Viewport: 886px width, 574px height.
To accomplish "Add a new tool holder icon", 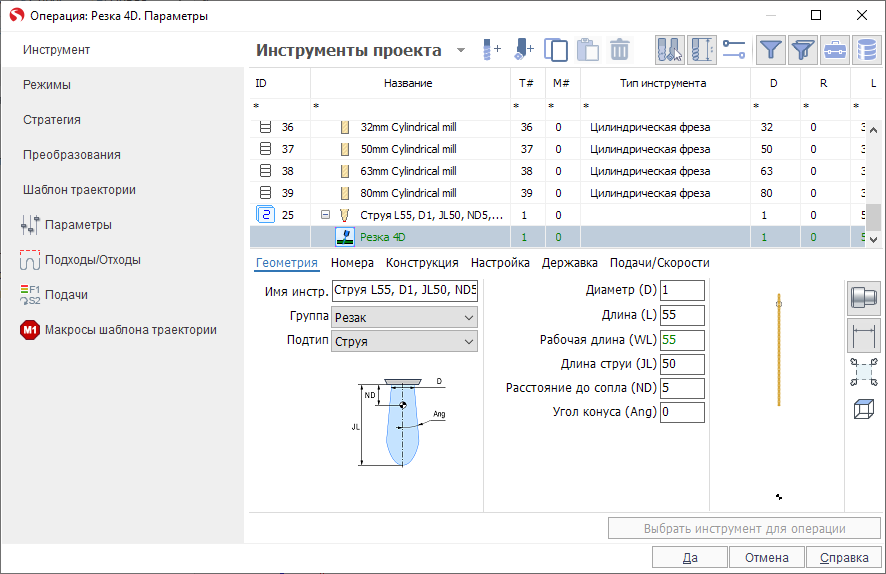I will [524, 50].
